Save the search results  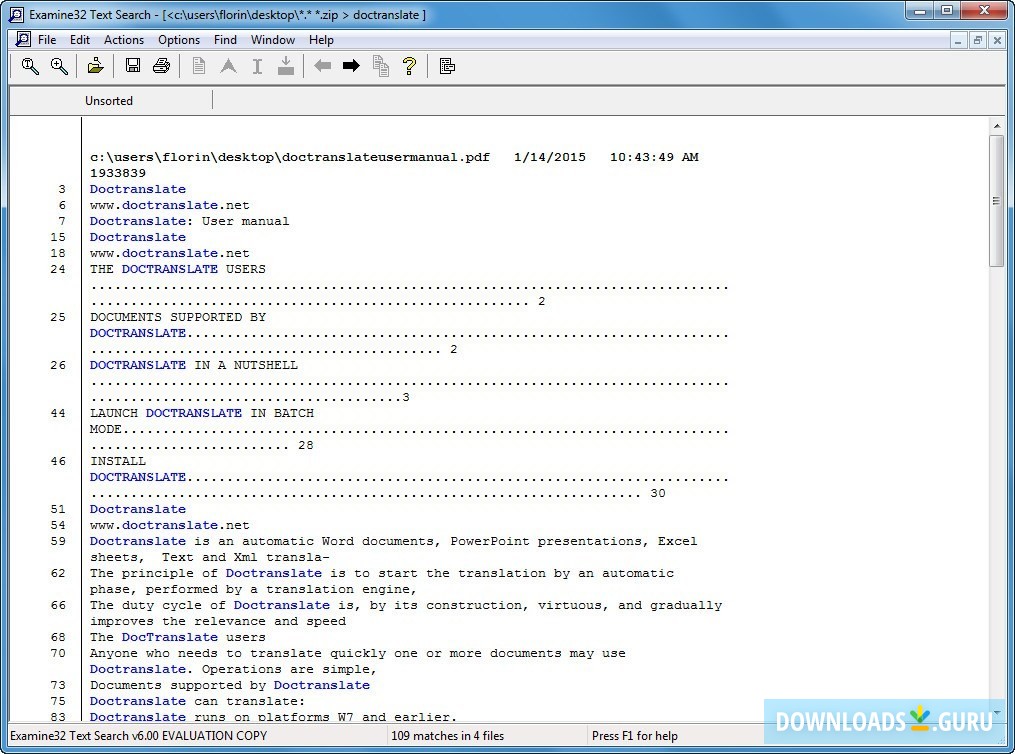point(132,66)
